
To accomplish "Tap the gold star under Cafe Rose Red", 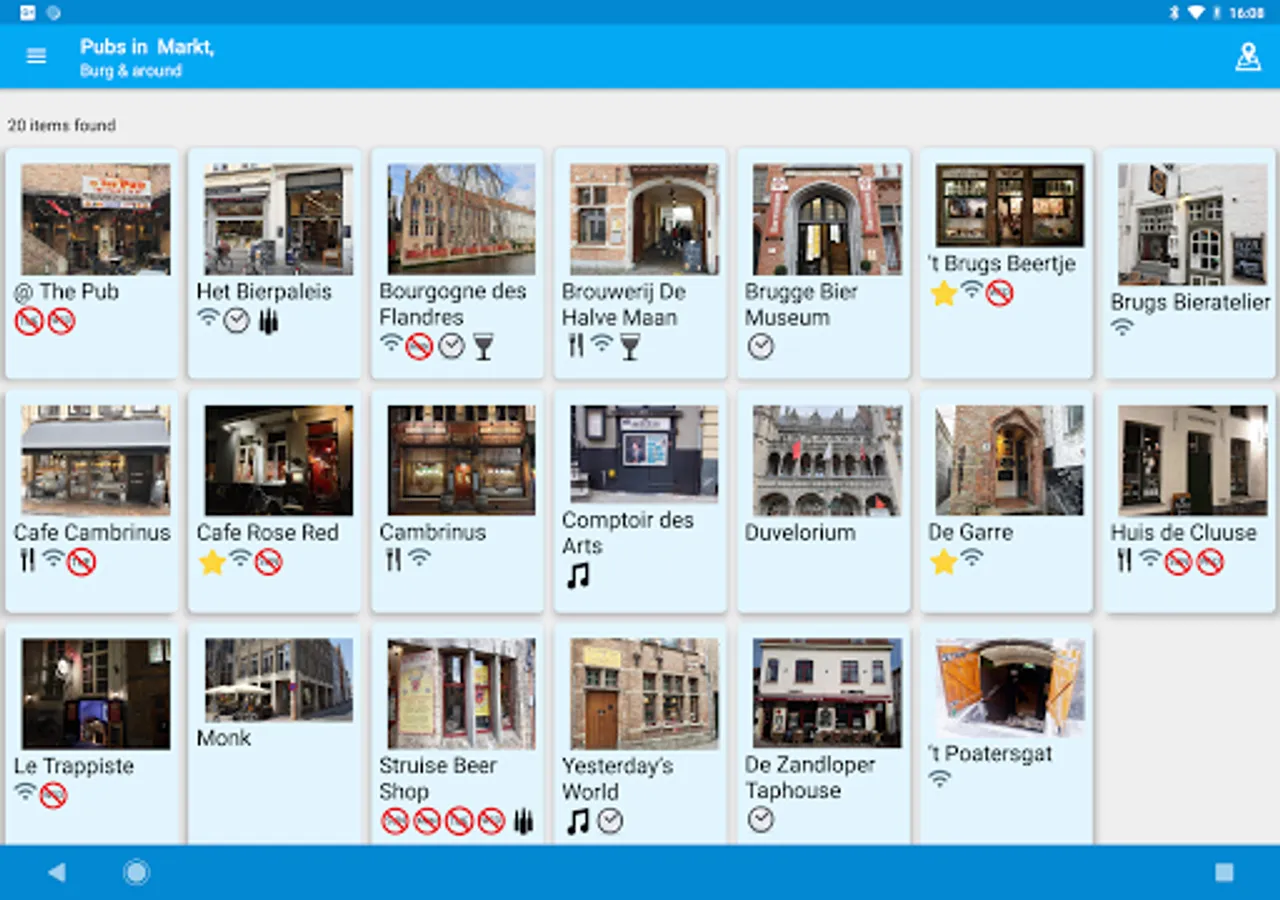I will [x=212, y=562].
